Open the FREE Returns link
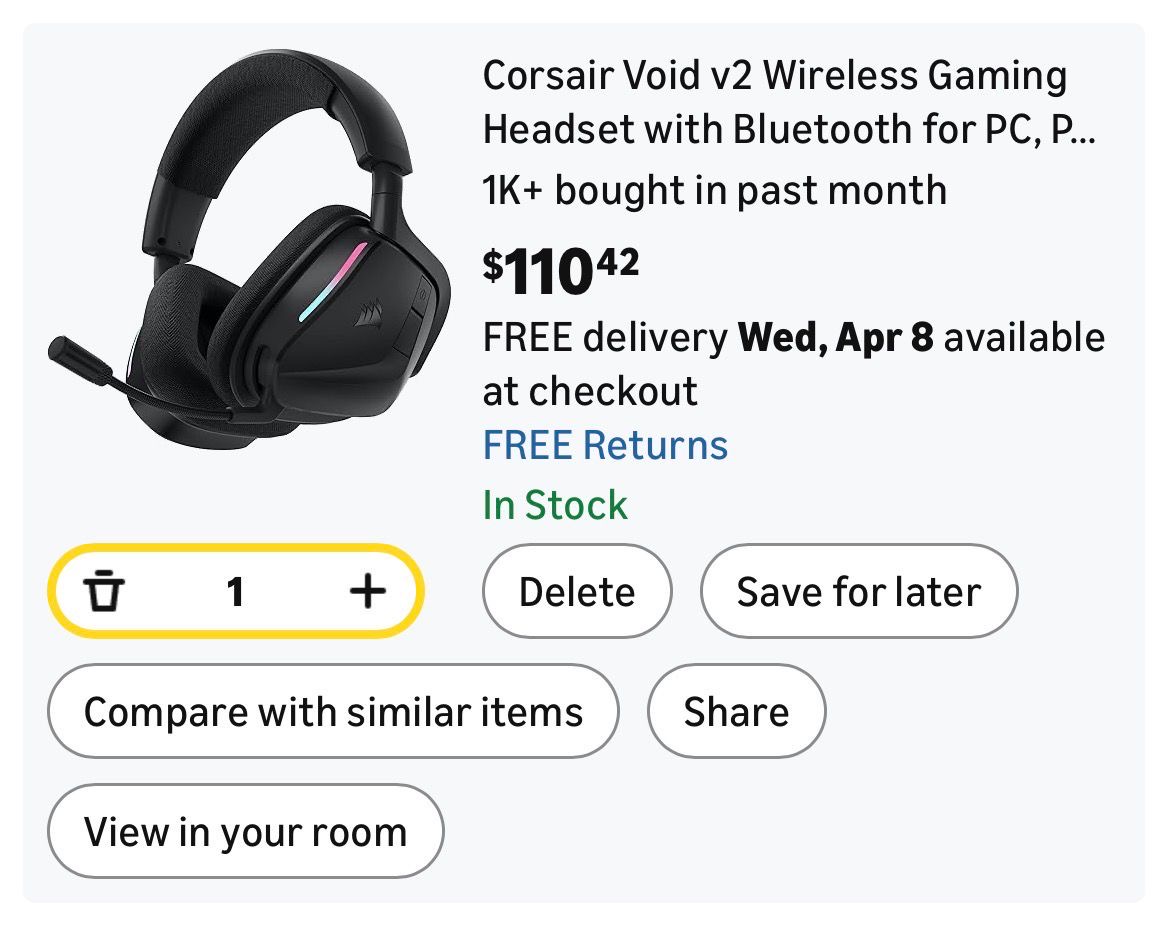 click(x=605, y=445)
